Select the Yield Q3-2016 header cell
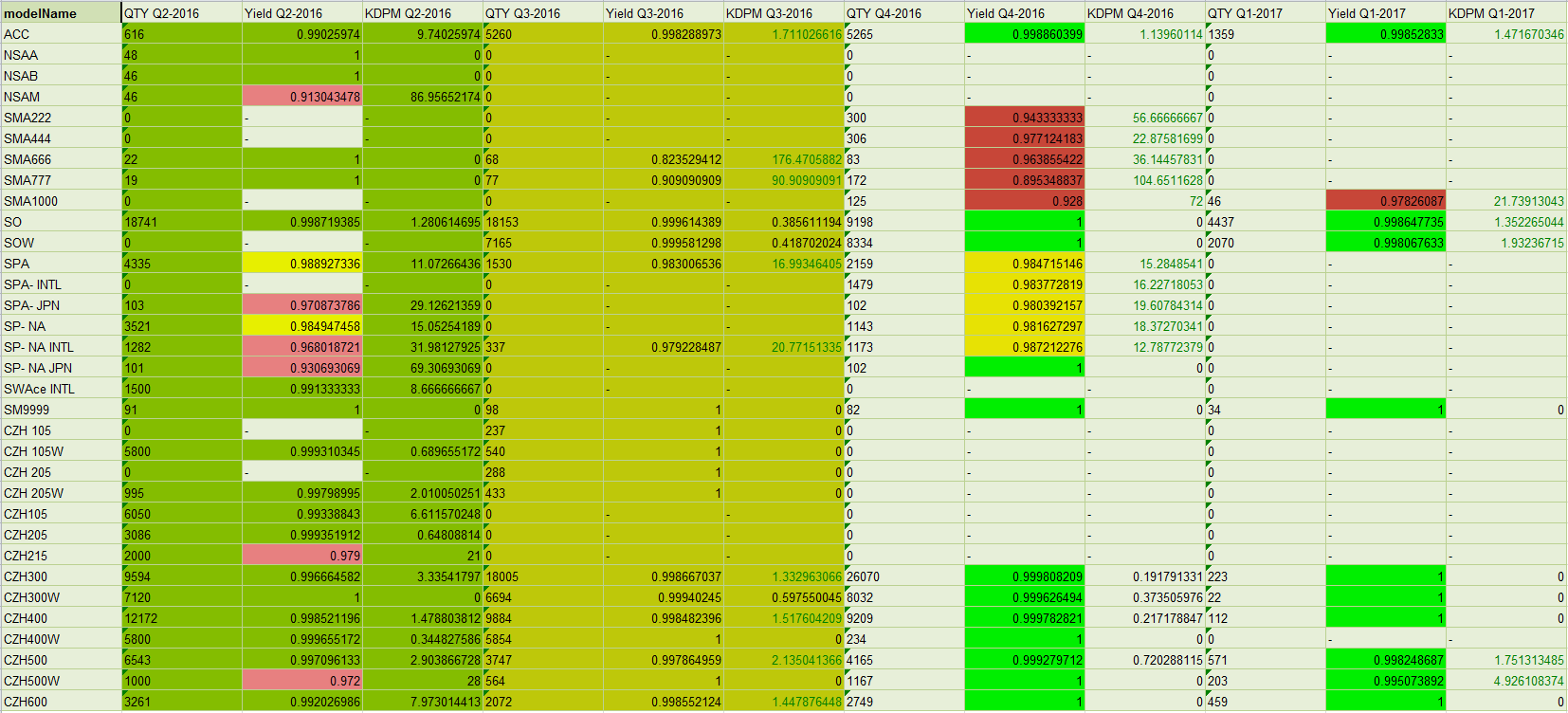This screenshot has width=1568, height=713. [664, 13]
